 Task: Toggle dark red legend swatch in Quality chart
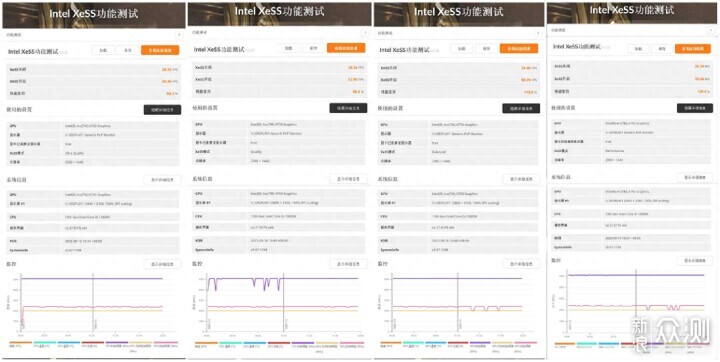point(279,343)
